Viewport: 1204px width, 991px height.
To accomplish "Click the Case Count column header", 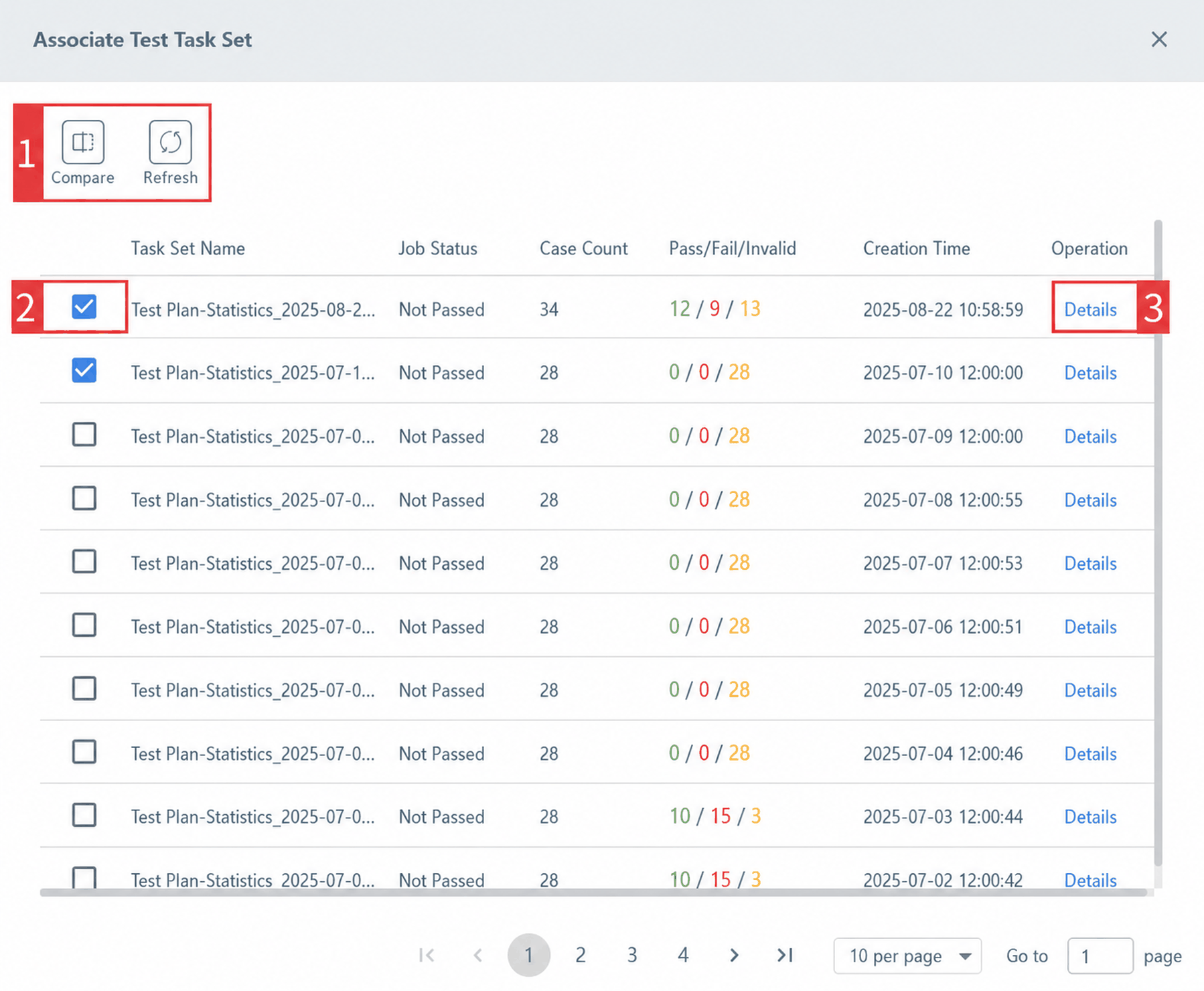I will point(584,248).
